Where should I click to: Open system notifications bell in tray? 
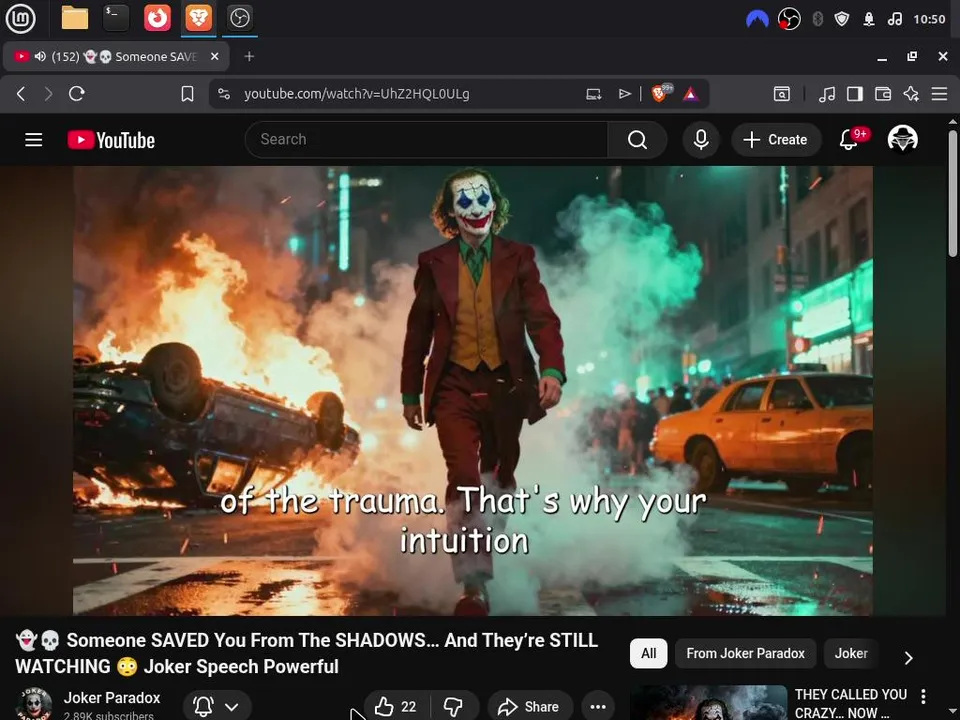pos(869,20)
